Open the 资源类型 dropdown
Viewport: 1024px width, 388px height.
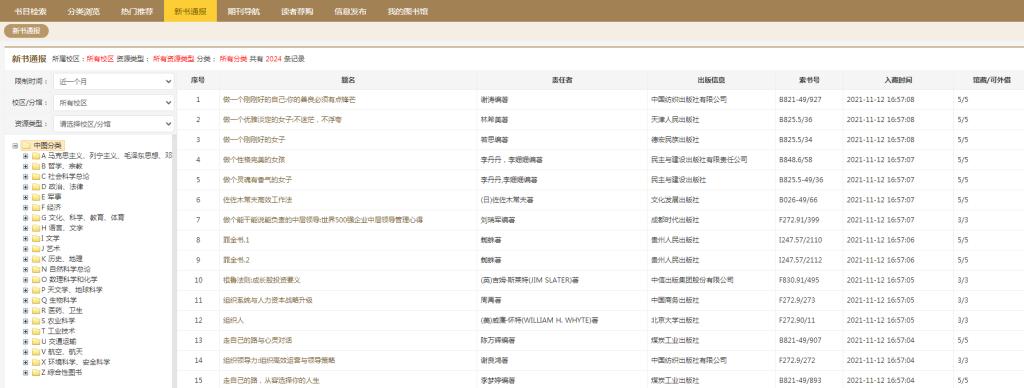coord(114,124)
